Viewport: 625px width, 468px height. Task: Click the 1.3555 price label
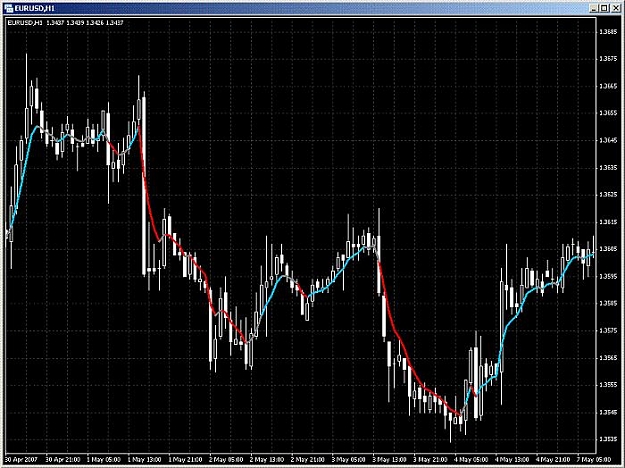(x=608, y=385)
